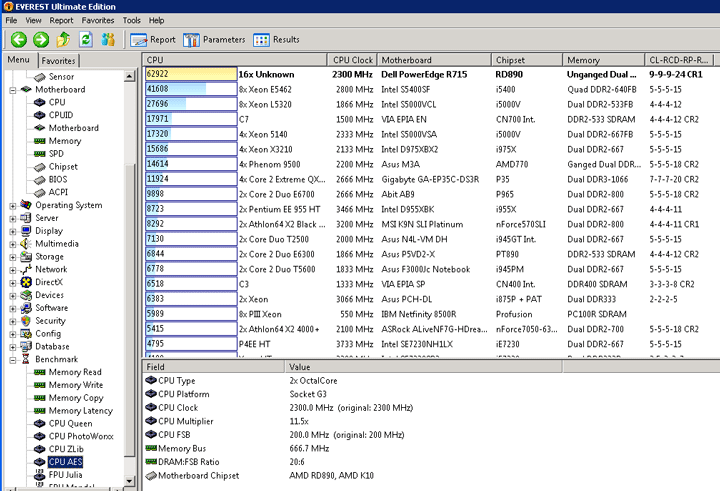Expand the Devices branch
This screenshot has height=491, width=720.
point(13,296)
